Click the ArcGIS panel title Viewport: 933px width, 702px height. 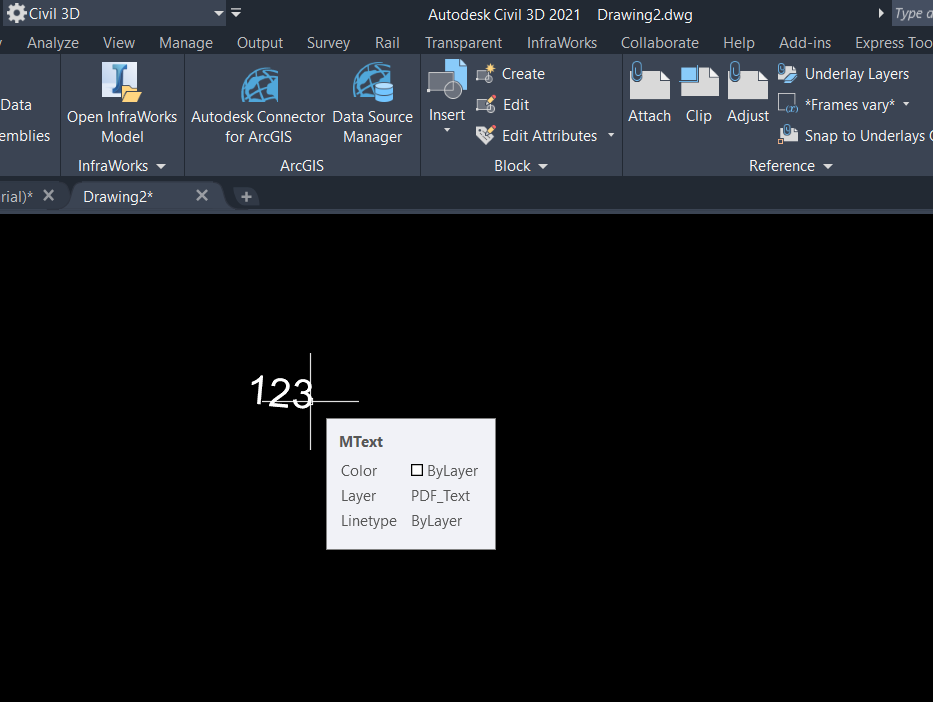pyautogui.click(x=302, y=166)
